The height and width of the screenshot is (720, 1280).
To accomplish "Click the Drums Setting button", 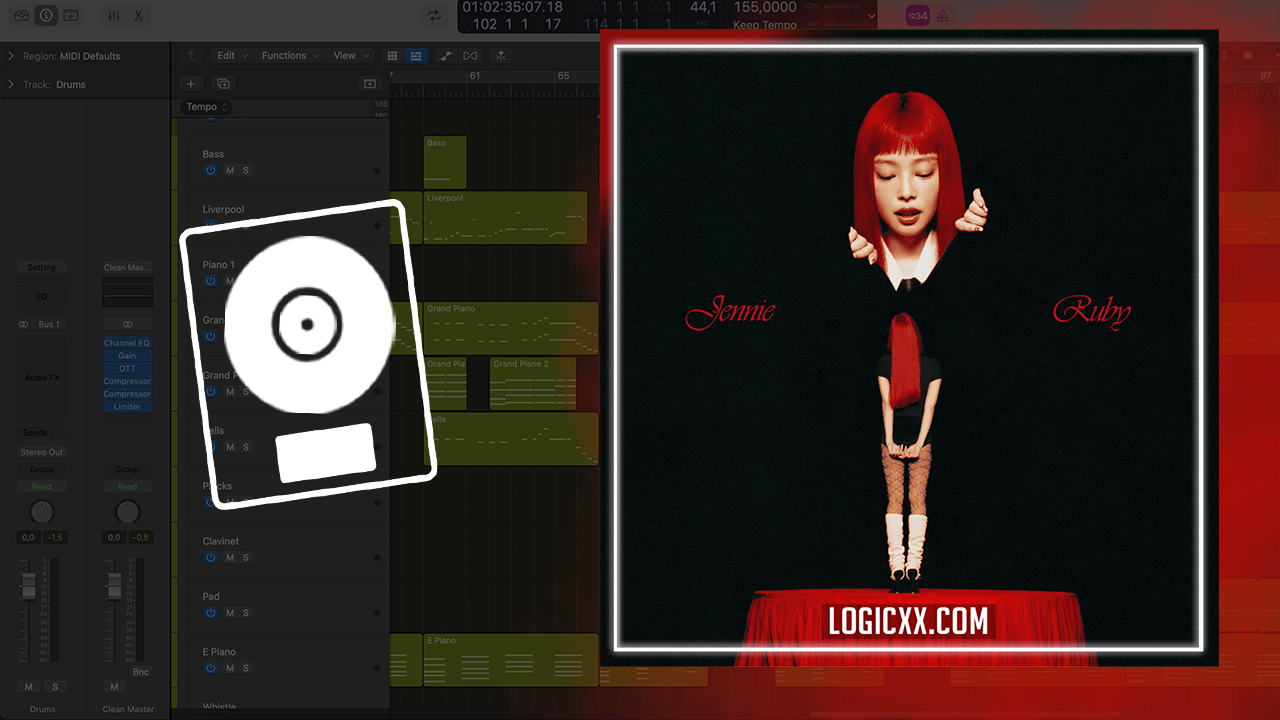I will 42,268.
